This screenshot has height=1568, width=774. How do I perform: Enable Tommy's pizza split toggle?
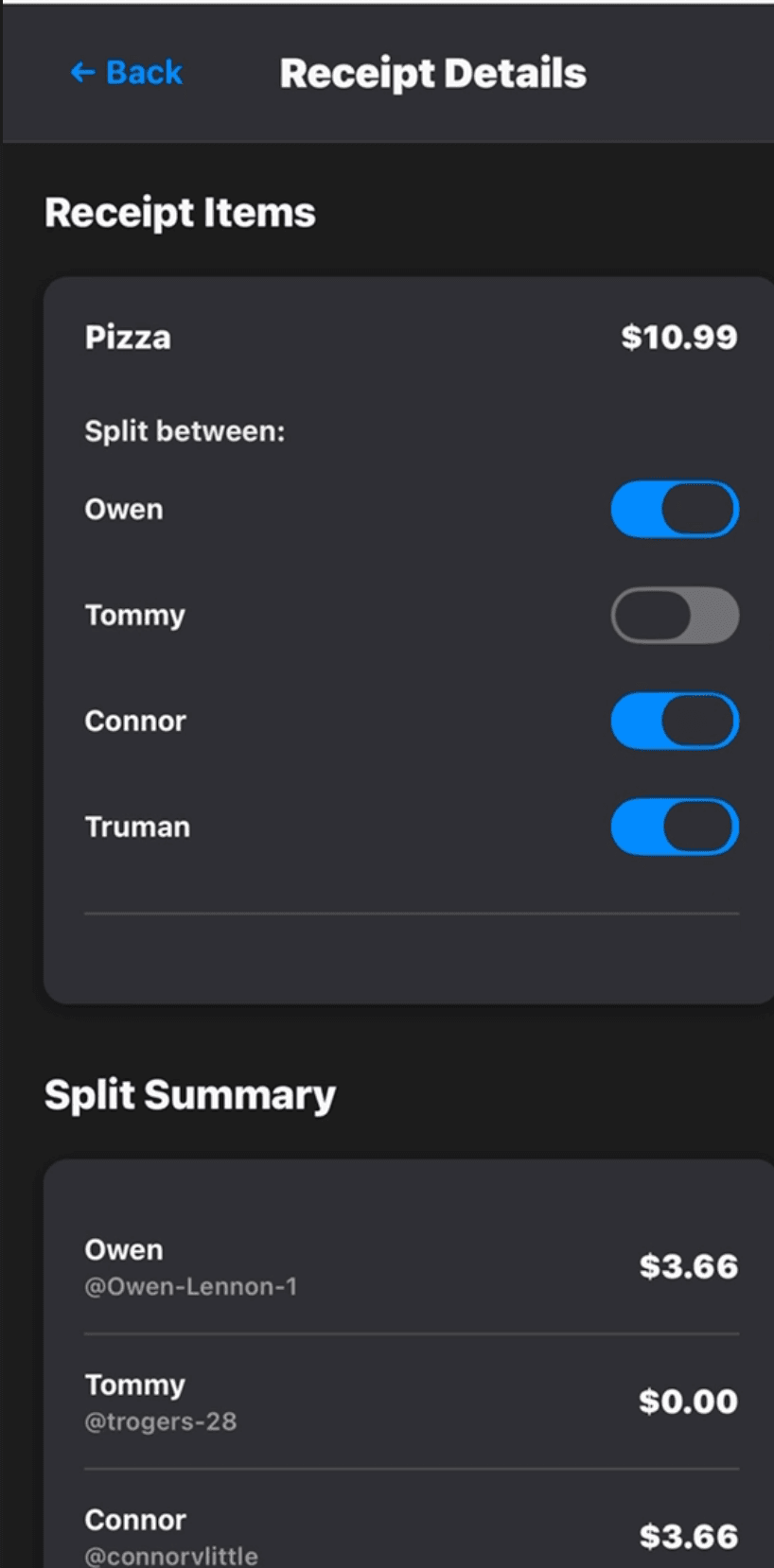click(x=675, y=616)
